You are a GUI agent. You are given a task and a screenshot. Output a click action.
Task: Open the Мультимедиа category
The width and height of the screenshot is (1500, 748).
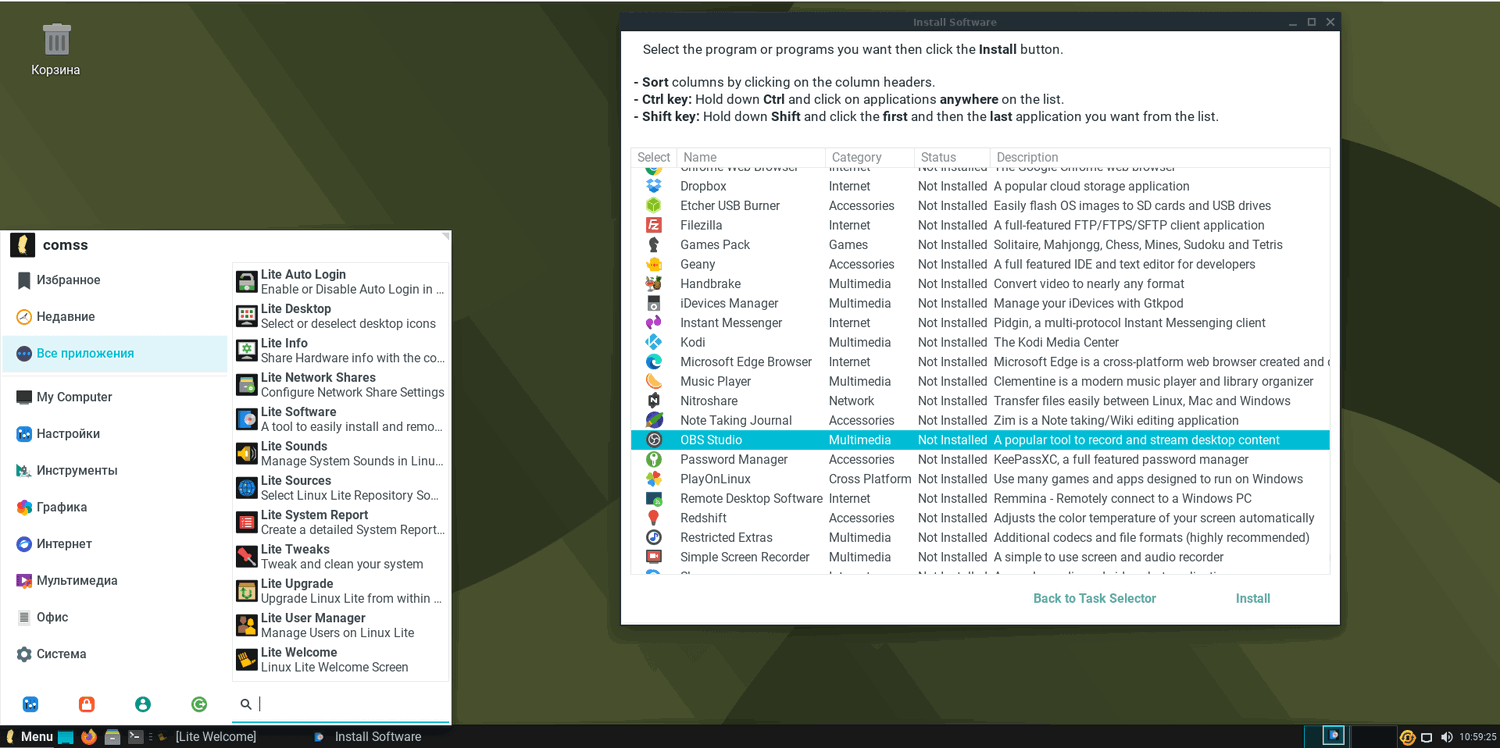point(116,580)
